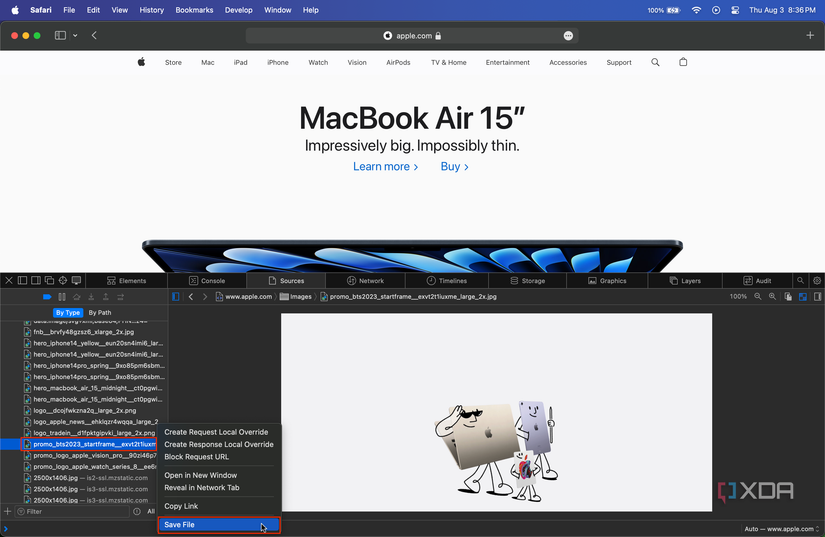This screenshot has width=825, height=537.
Task: Open Web Inspector settings gear
Action: click(x=817, y=280)
